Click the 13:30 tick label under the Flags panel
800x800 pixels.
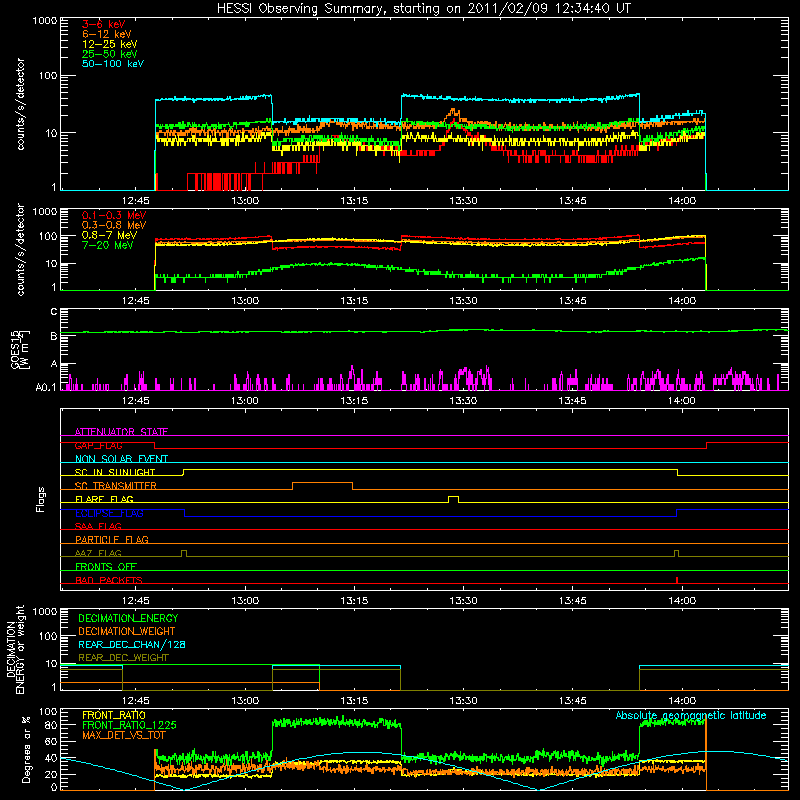click(x=463, y=601)
